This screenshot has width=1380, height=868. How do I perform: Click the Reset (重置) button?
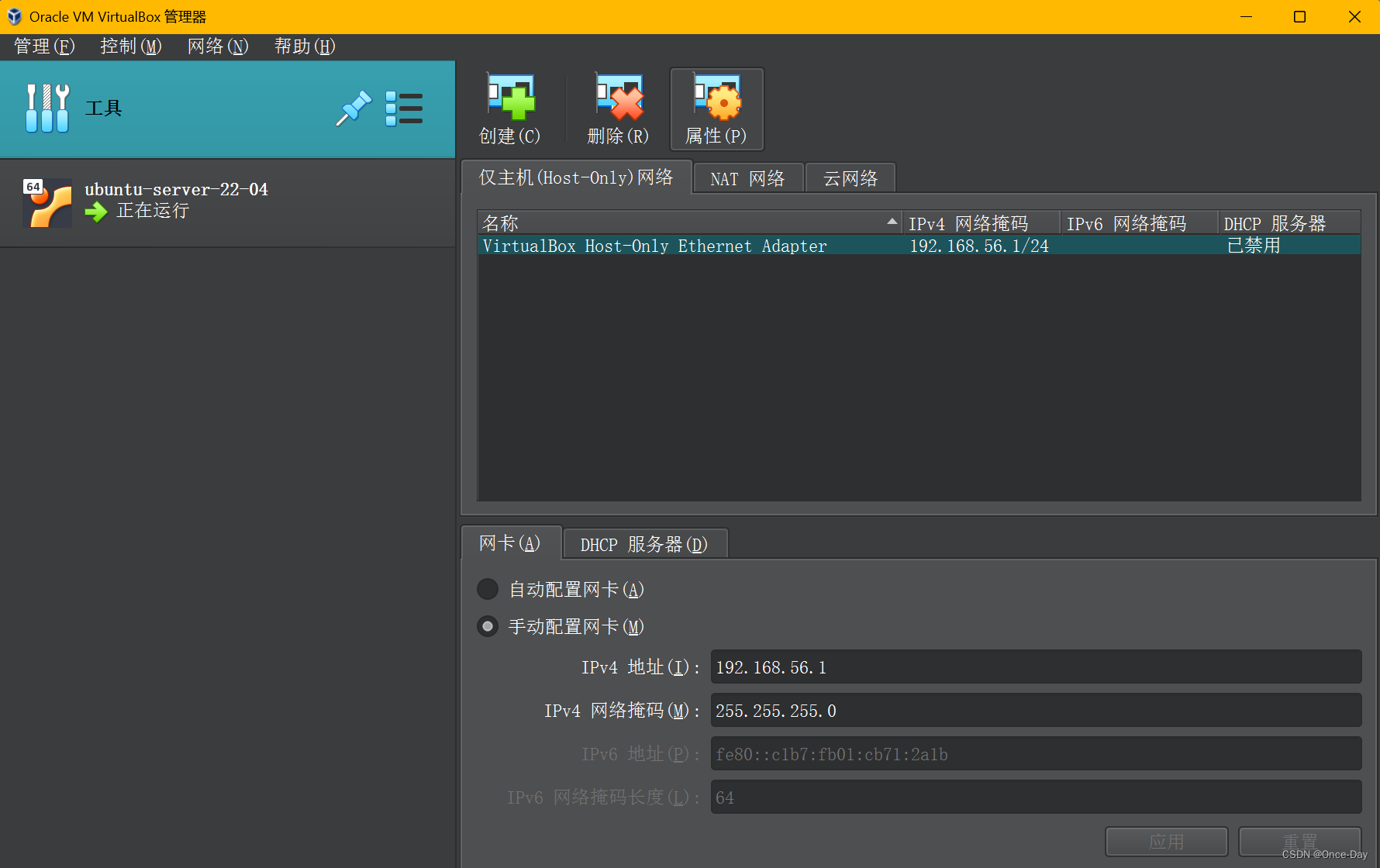tap(1300, 842)
